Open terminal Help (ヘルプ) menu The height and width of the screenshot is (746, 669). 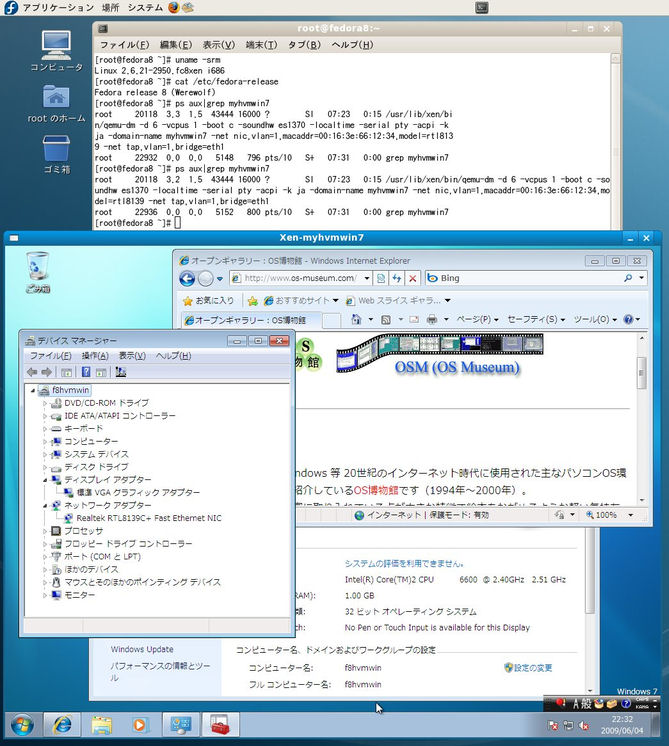(353, 45)
